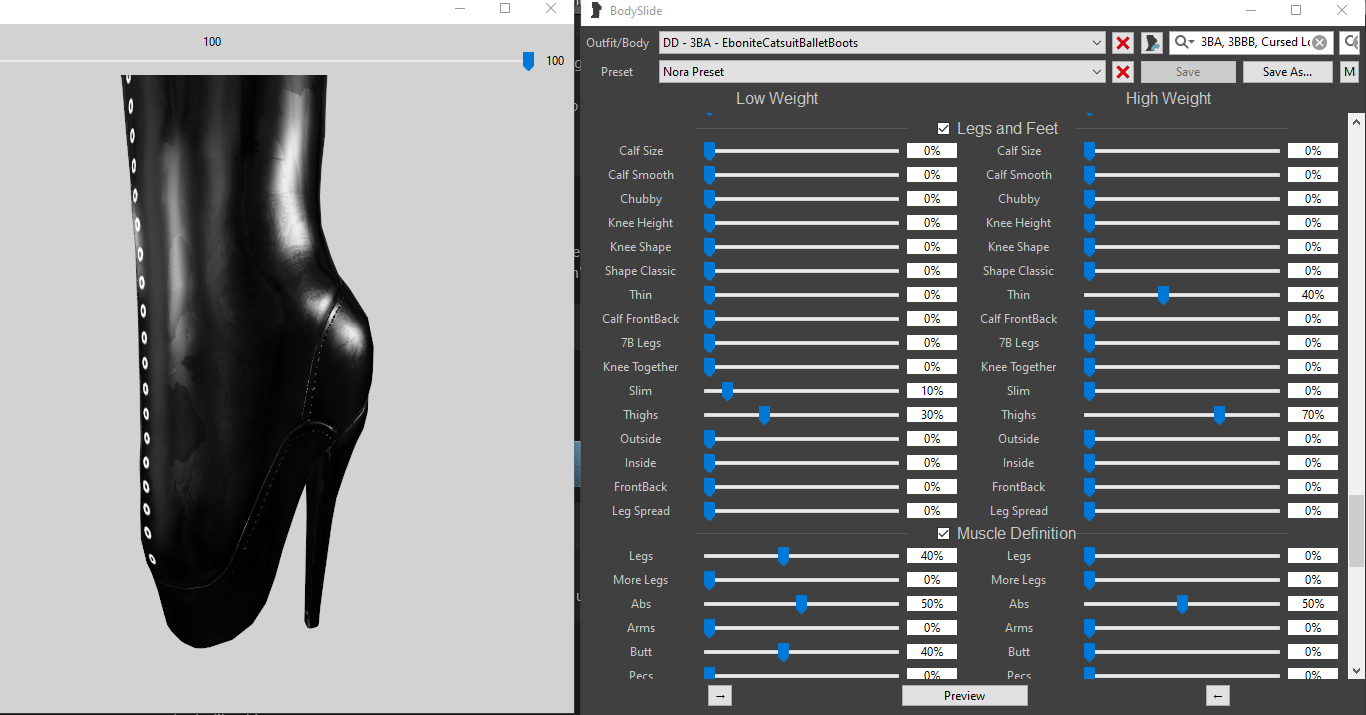Edit the High Weight Thighs 70% value field
Viewport: 1366px width, 715px height.
click(1313, 415)
